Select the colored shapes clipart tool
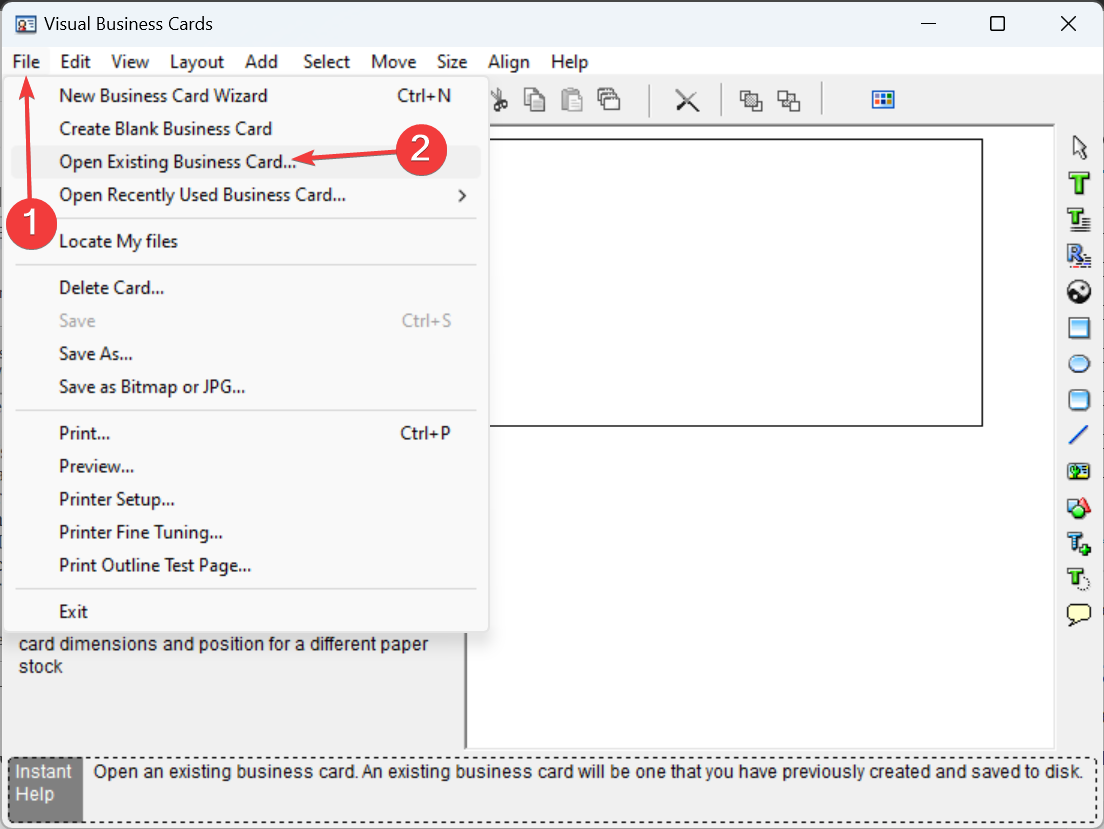Image resolution: width=1104 pixels, height=829 pixels. (1079, 507)
